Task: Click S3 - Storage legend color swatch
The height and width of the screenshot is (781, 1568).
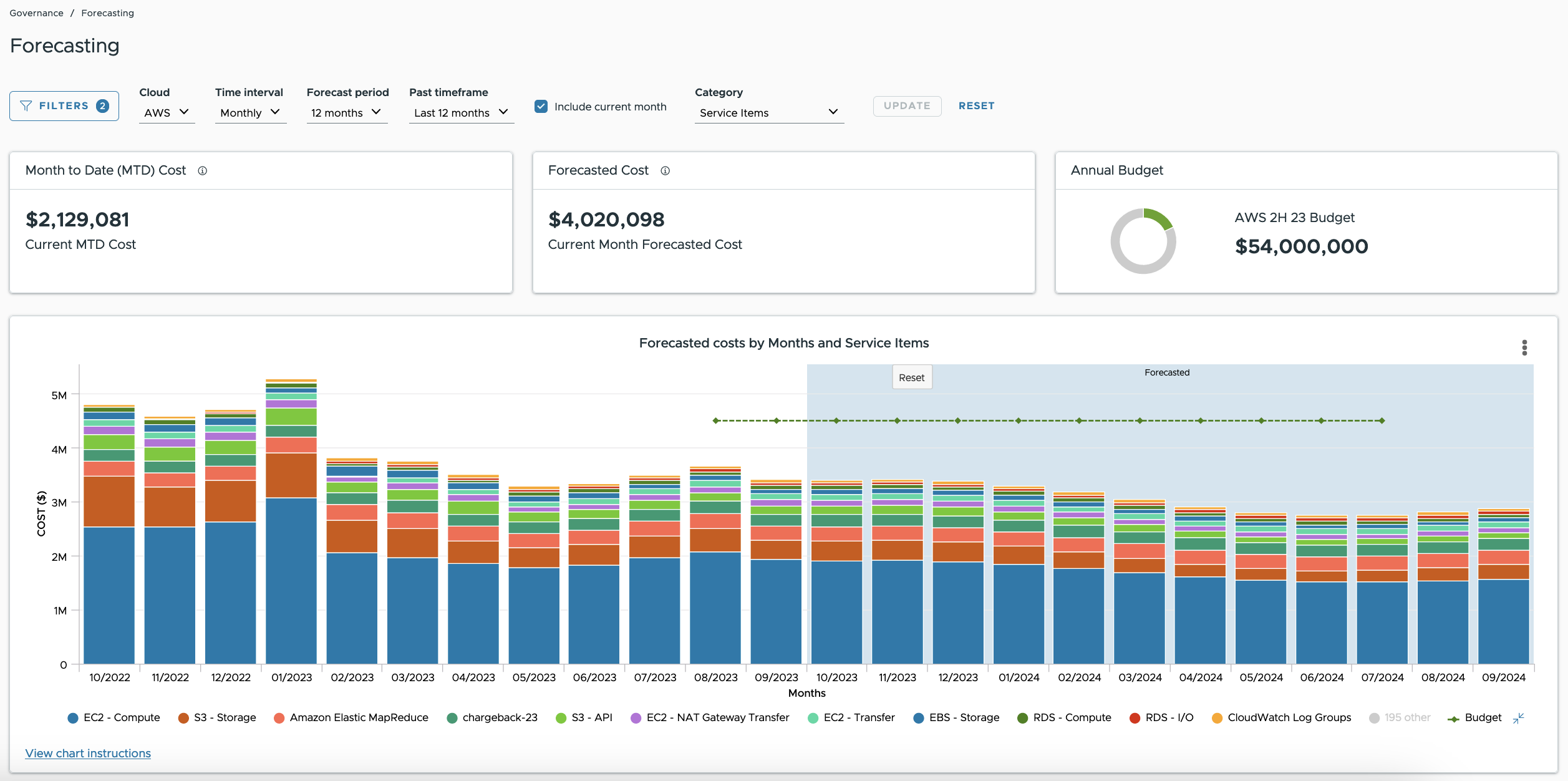Action: coord(183,719)
